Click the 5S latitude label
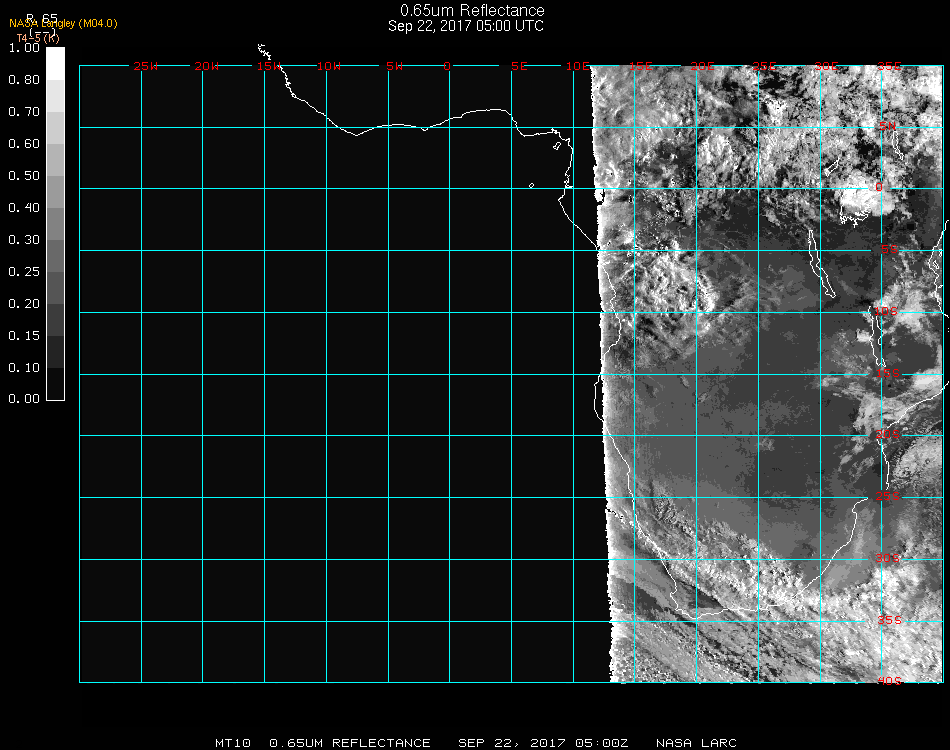 pyautogui.click(x=889, y=250)
